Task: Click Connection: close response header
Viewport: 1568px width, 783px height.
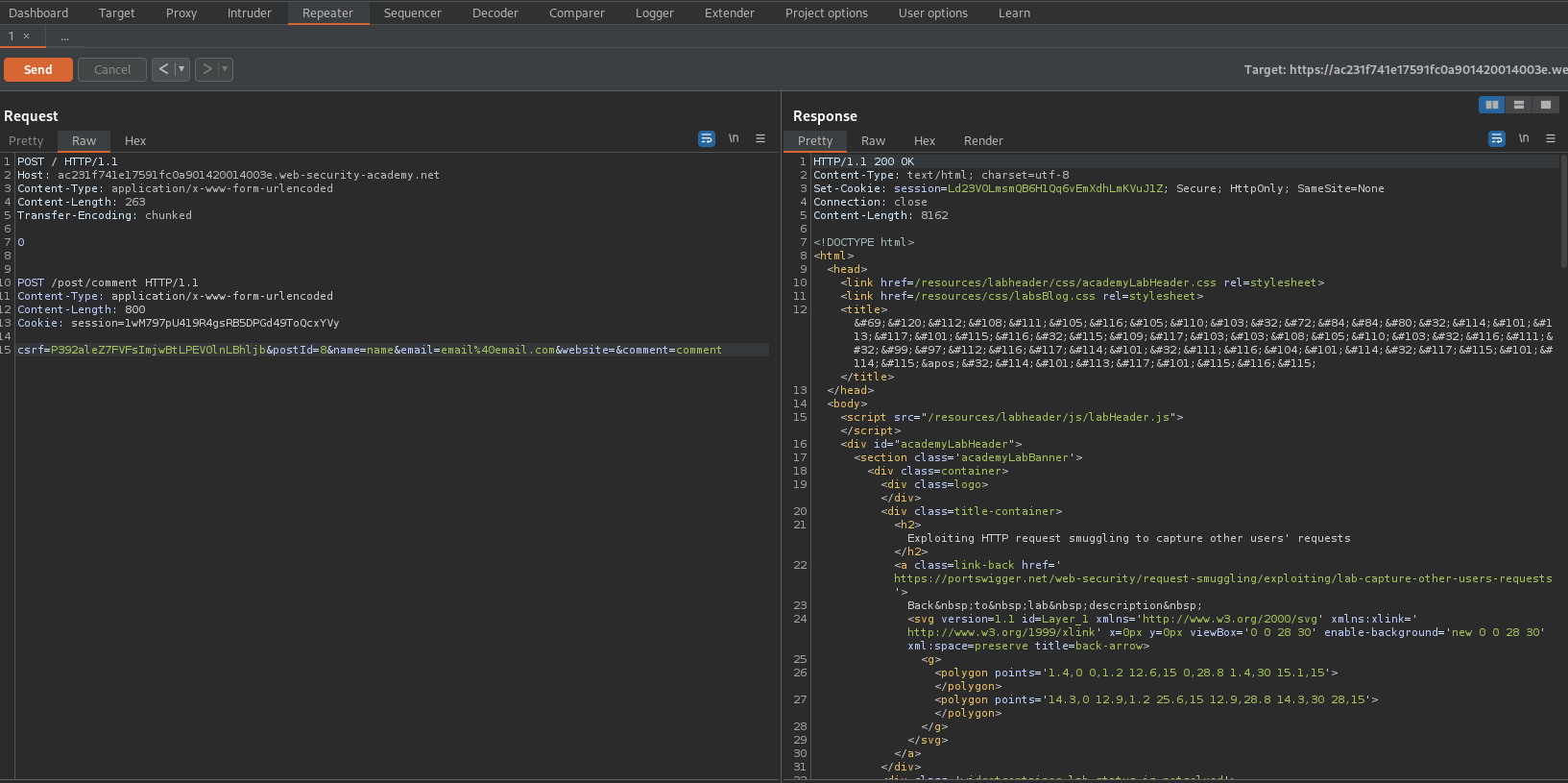Action: [870, 202]
